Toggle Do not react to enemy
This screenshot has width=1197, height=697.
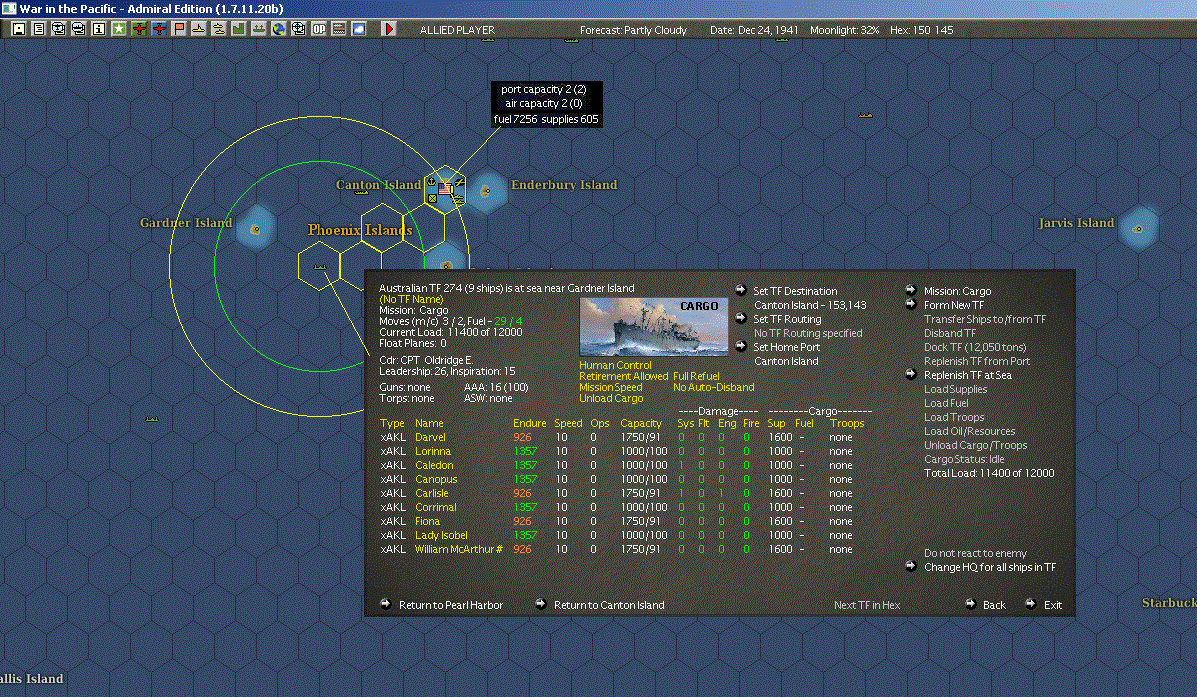[x=975, y=553]
